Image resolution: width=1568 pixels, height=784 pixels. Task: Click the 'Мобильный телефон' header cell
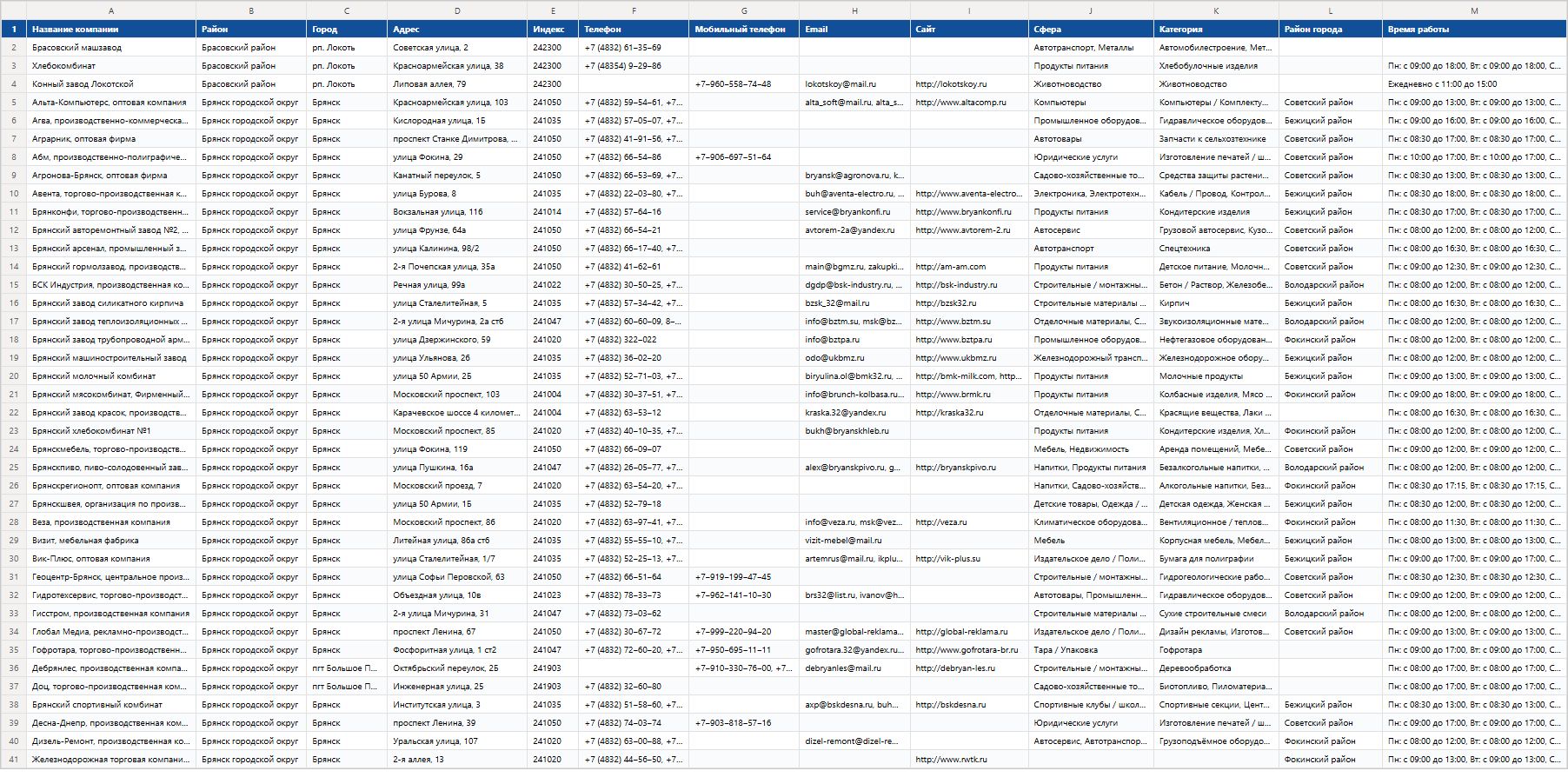pos(744,29)
